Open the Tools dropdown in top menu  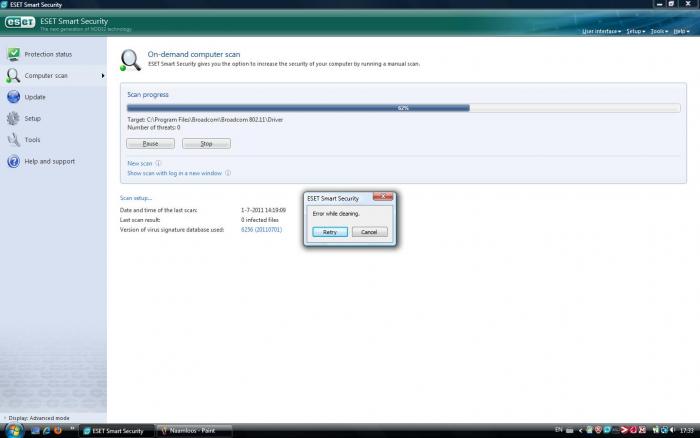(659, 31)
